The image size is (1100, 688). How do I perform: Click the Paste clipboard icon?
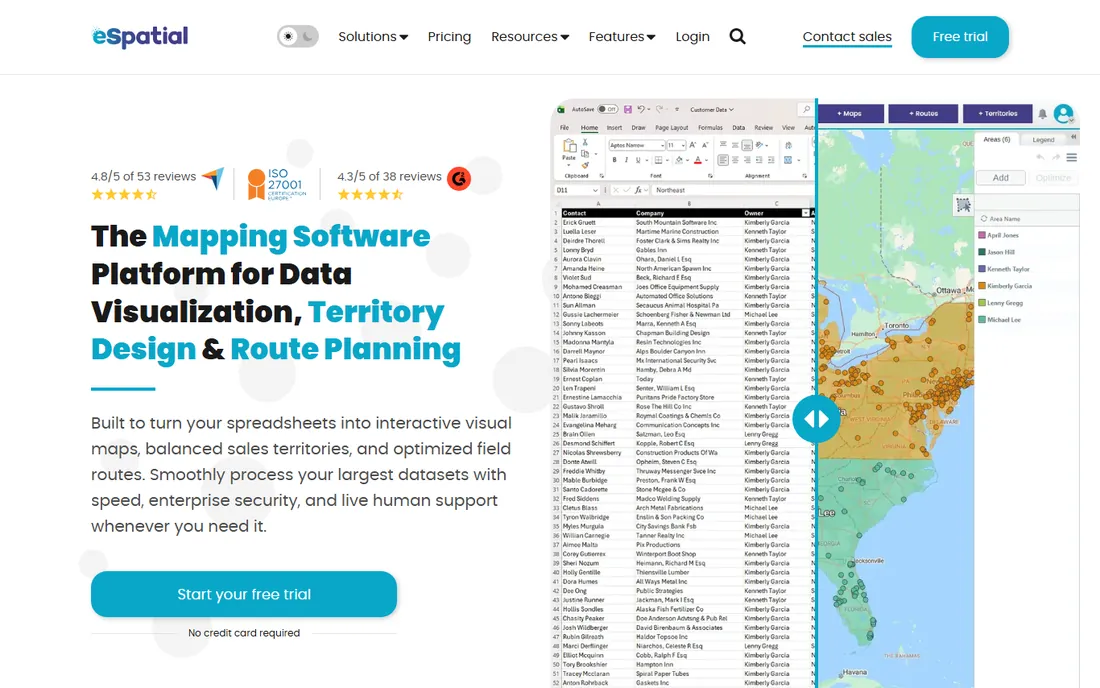pyautogui.click(x=570, y=146)
